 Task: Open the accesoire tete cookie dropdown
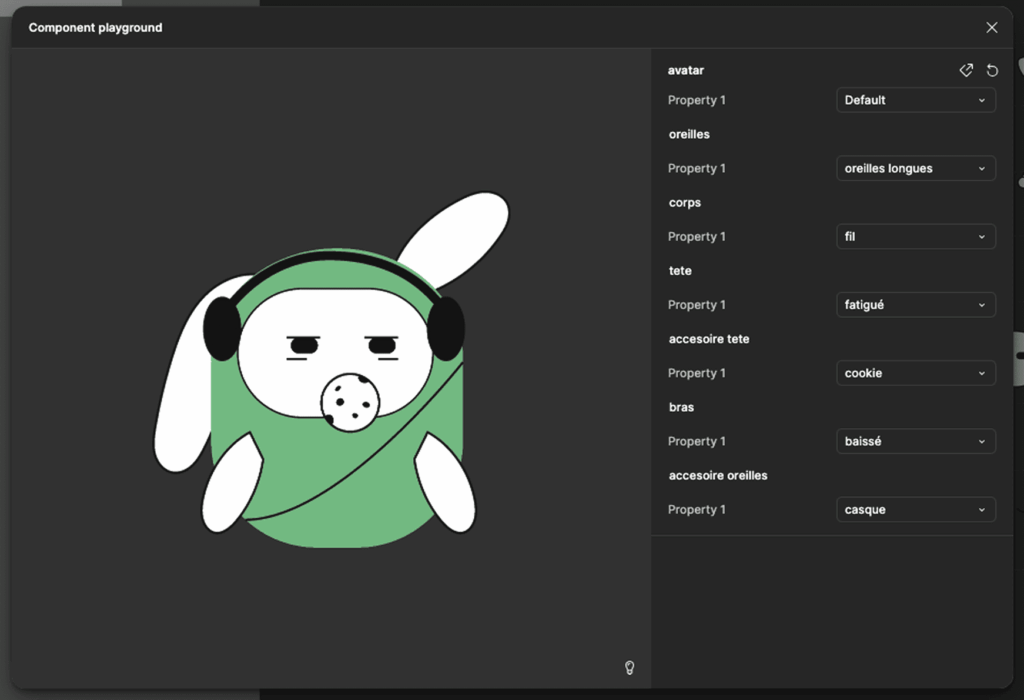915,373
